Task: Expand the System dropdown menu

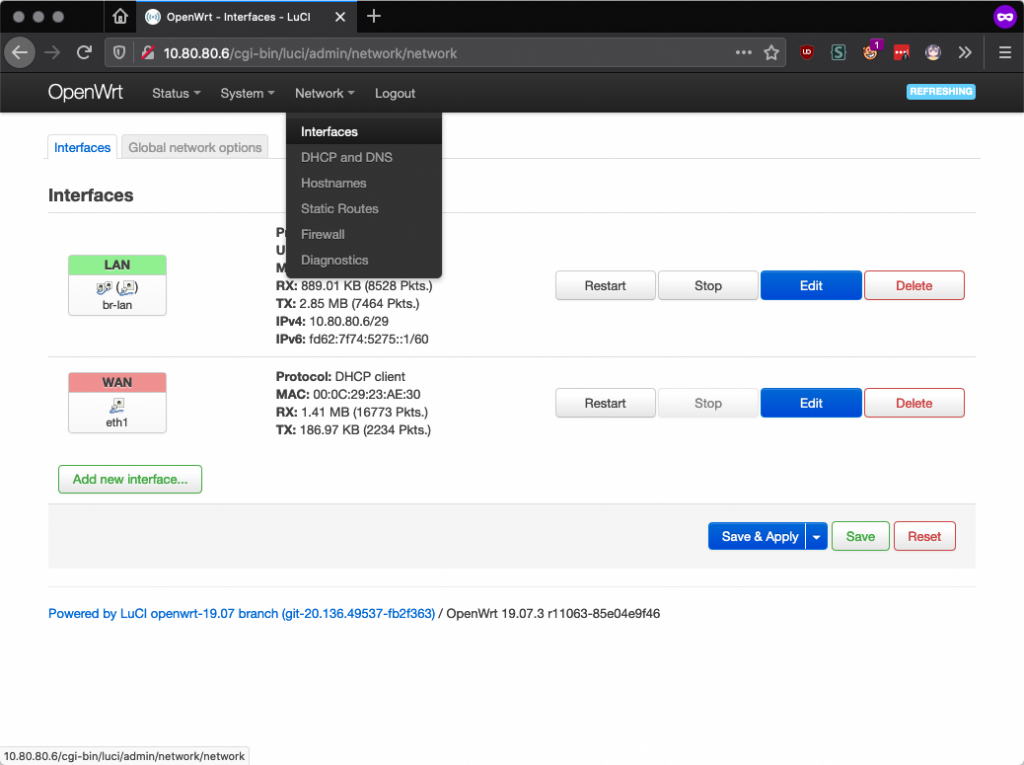Action: pos(247,93)
